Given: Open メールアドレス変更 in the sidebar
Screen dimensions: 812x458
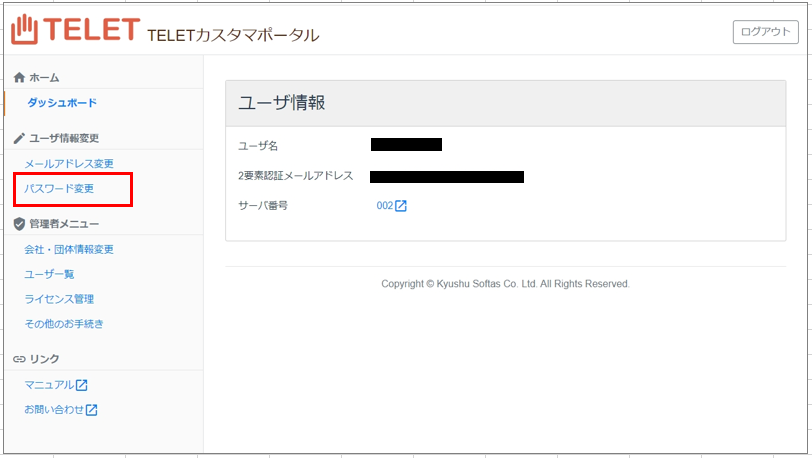Looking at the screenshot, I should [x=69, y=164].
